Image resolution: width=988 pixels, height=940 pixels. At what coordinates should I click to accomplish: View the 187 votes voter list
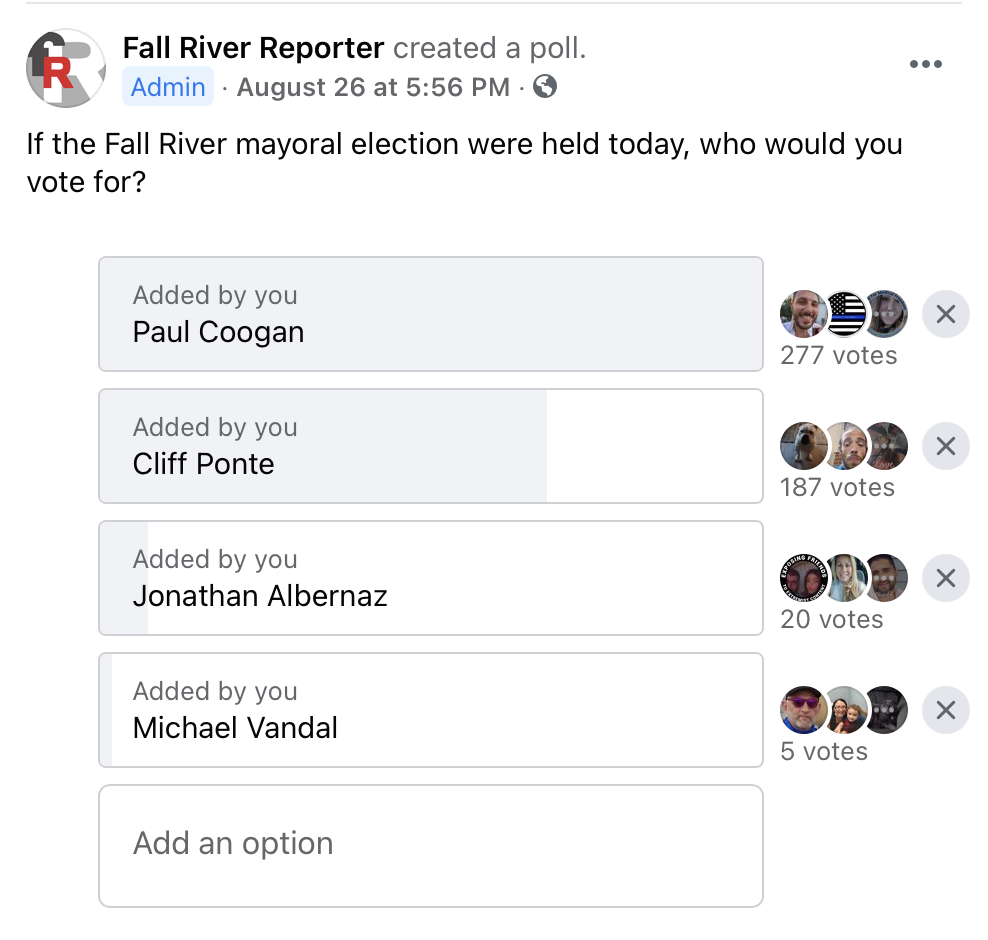(837, 488)
